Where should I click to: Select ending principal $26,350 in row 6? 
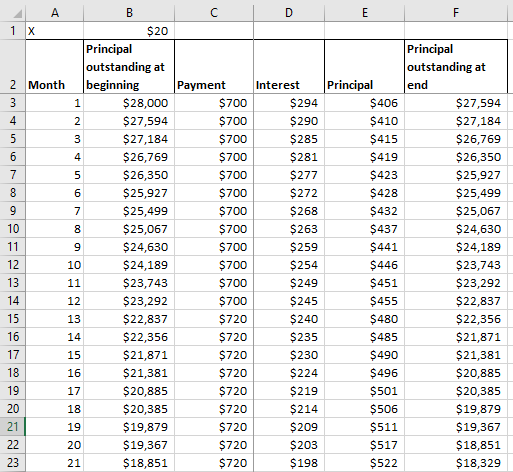coord(456,157)
